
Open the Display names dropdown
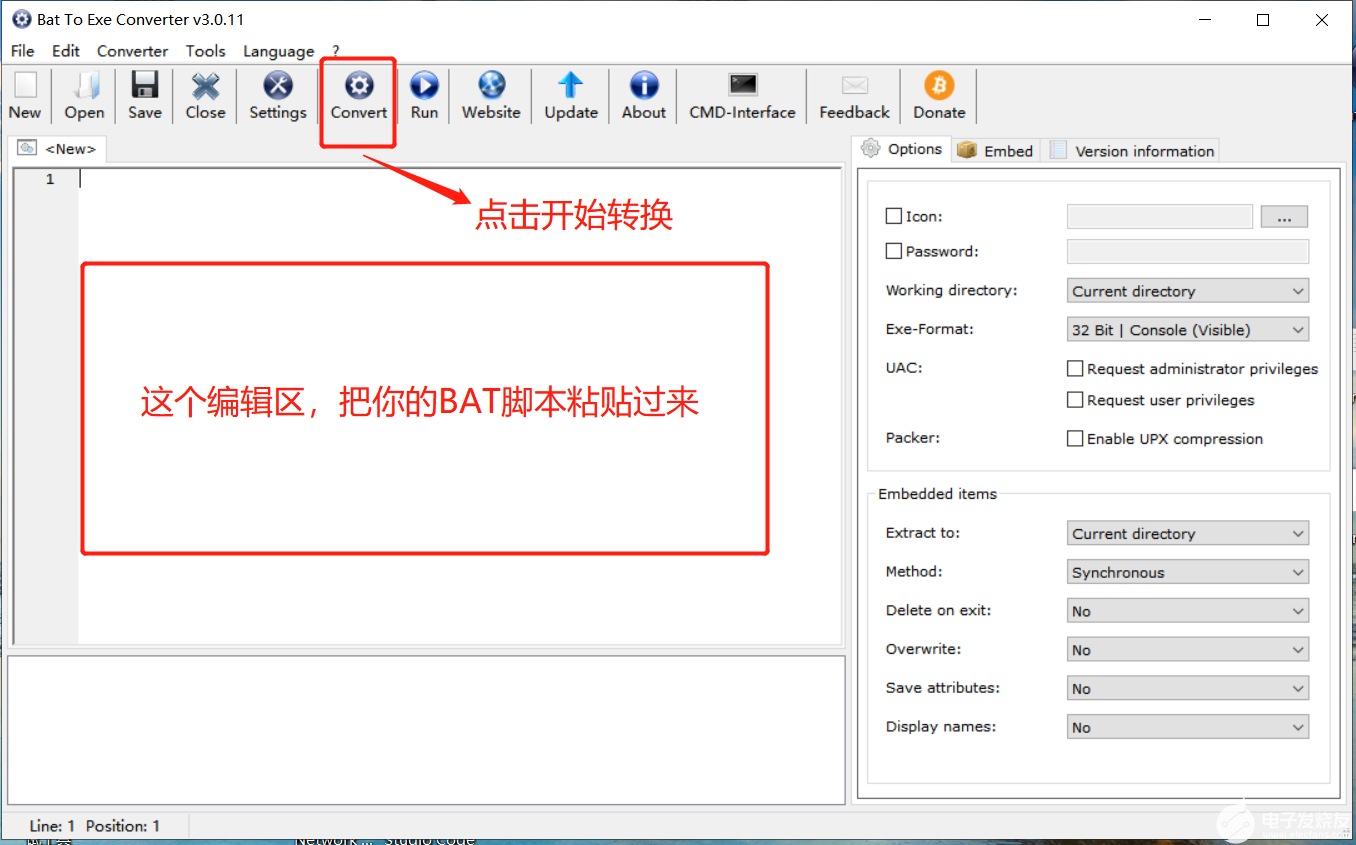click(1188, 728)
